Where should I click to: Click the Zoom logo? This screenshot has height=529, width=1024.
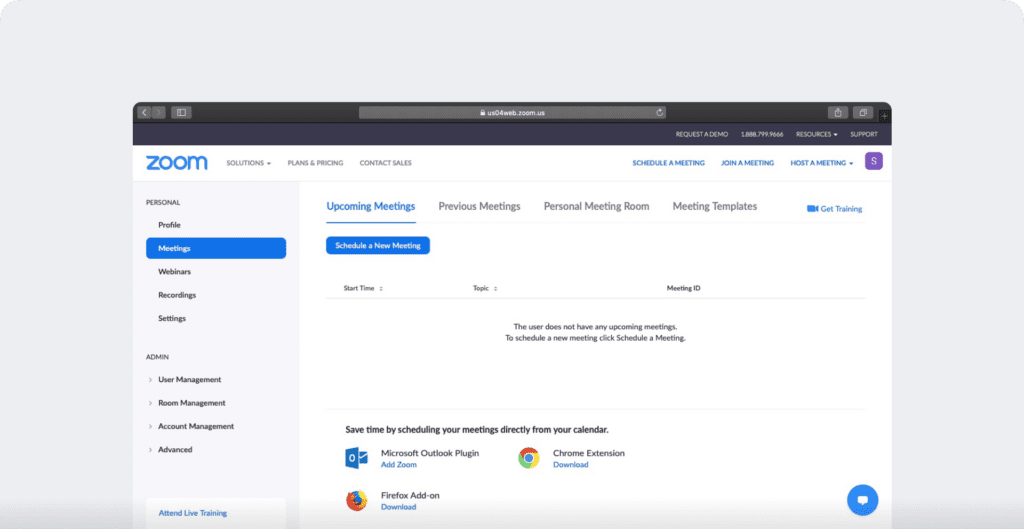176,163
